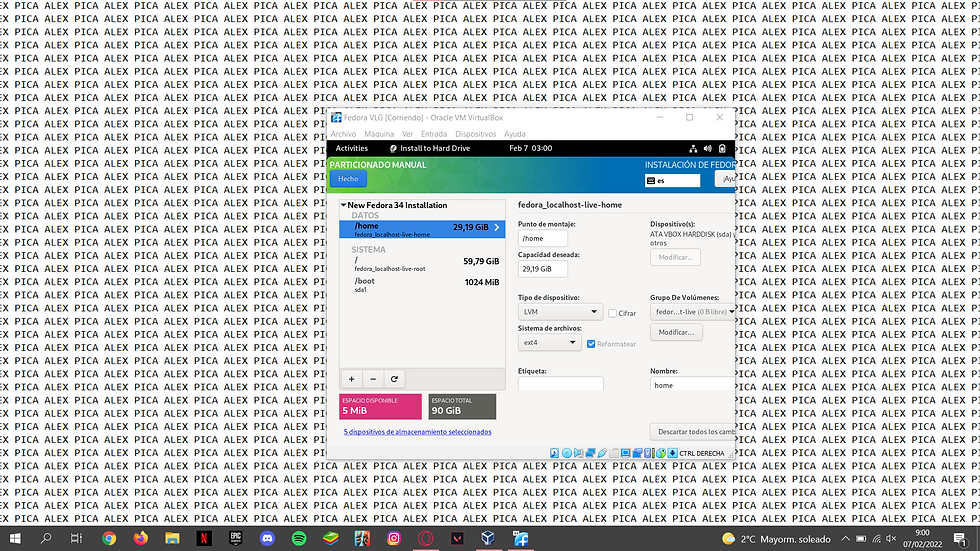
Task: Click VirtualBox recording status icon
Action: click(x=637, y=453)
